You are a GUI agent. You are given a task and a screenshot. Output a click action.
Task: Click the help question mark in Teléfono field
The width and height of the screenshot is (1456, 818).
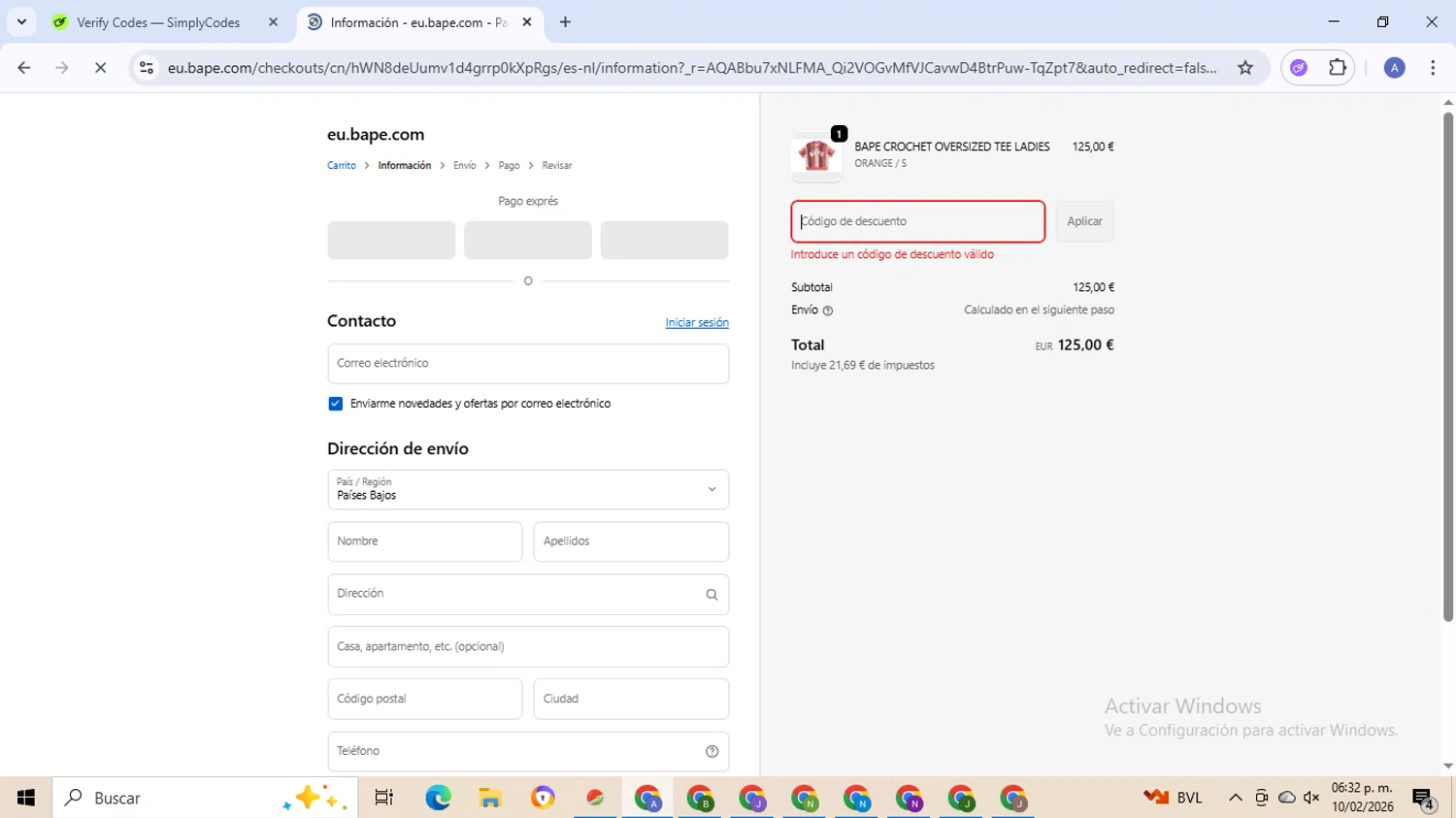[711, 751]
